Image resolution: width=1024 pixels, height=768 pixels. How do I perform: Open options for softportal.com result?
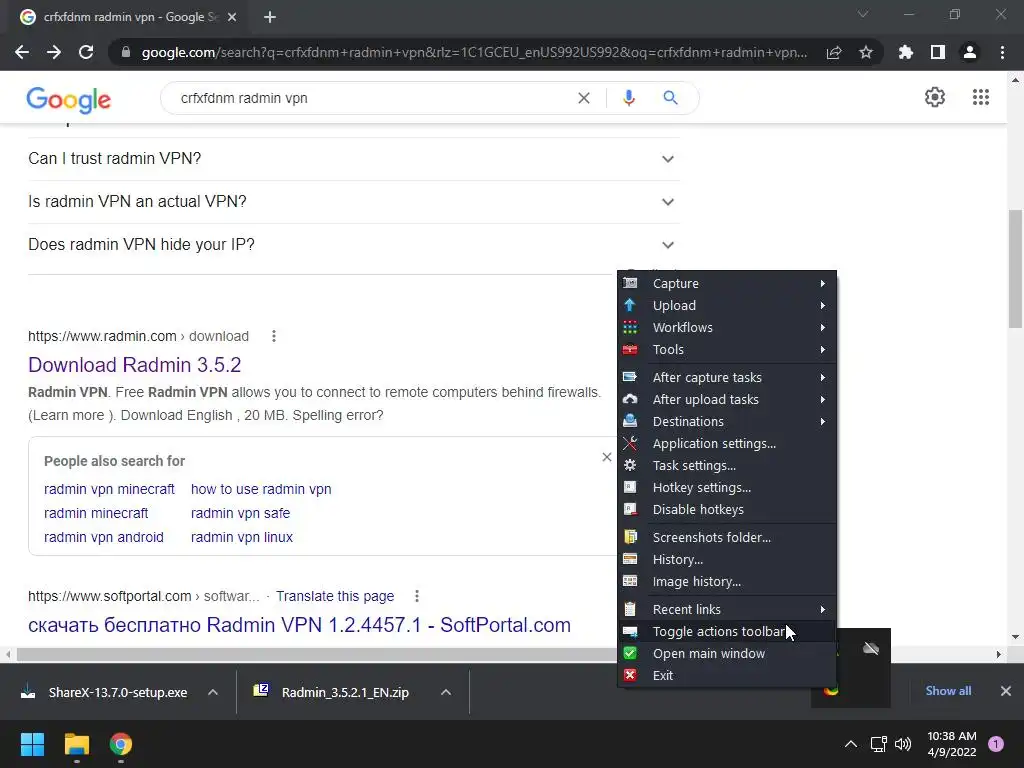[x=417, y=596]
